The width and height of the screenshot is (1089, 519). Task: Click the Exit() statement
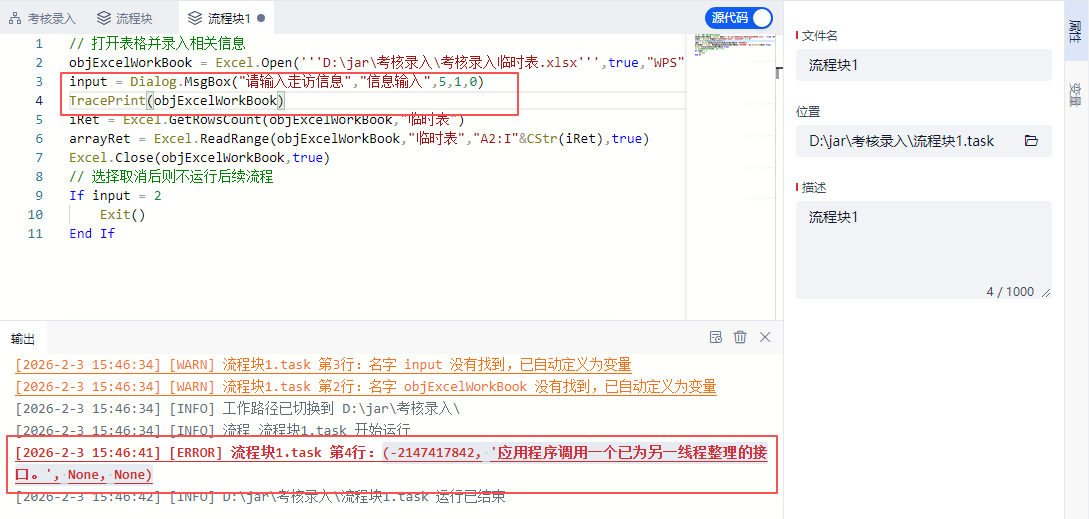tap(123, 214)
